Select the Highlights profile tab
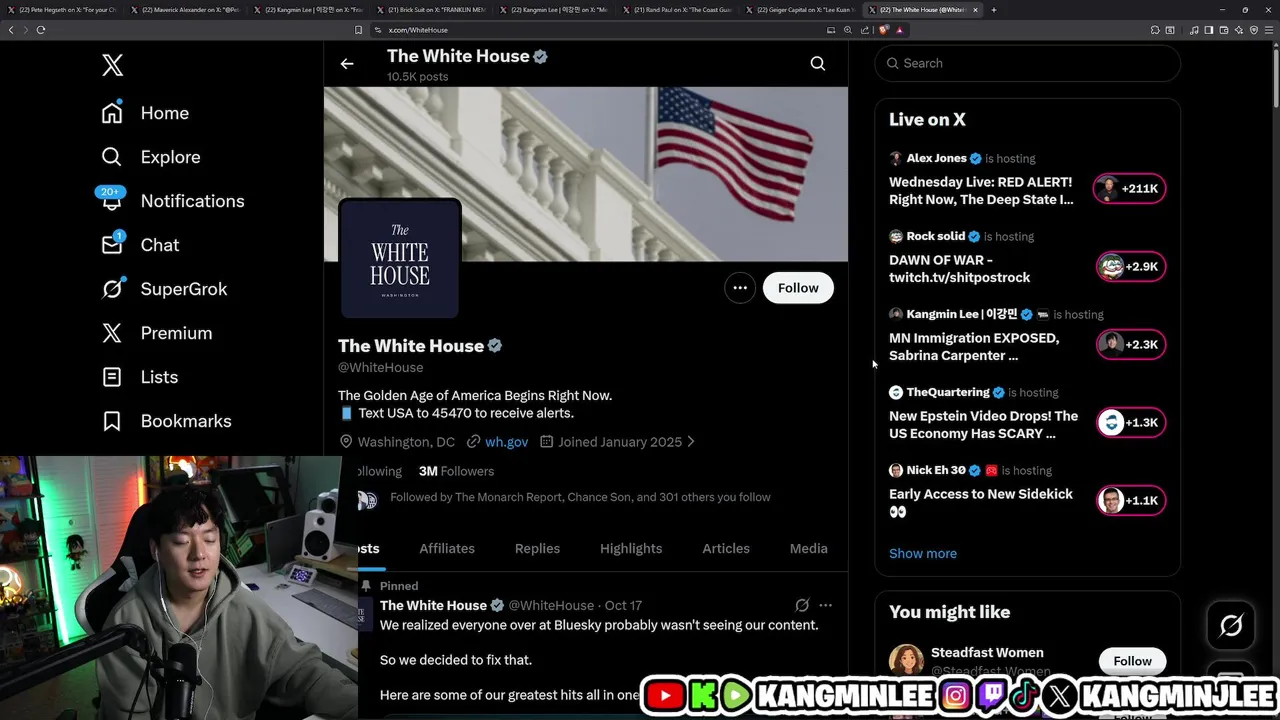Screen dimensions: 1280x720 click(x=631, y=549)
